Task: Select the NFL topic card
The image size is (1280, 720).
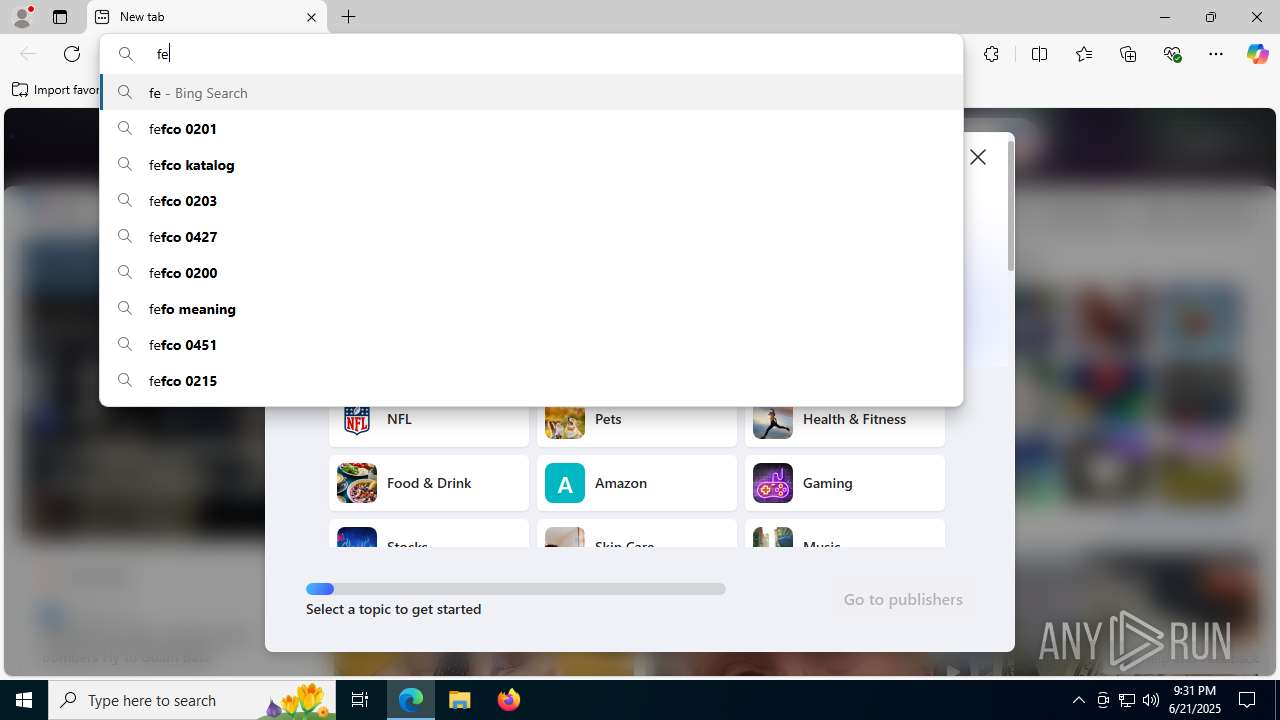Action: tap(429, 426)
